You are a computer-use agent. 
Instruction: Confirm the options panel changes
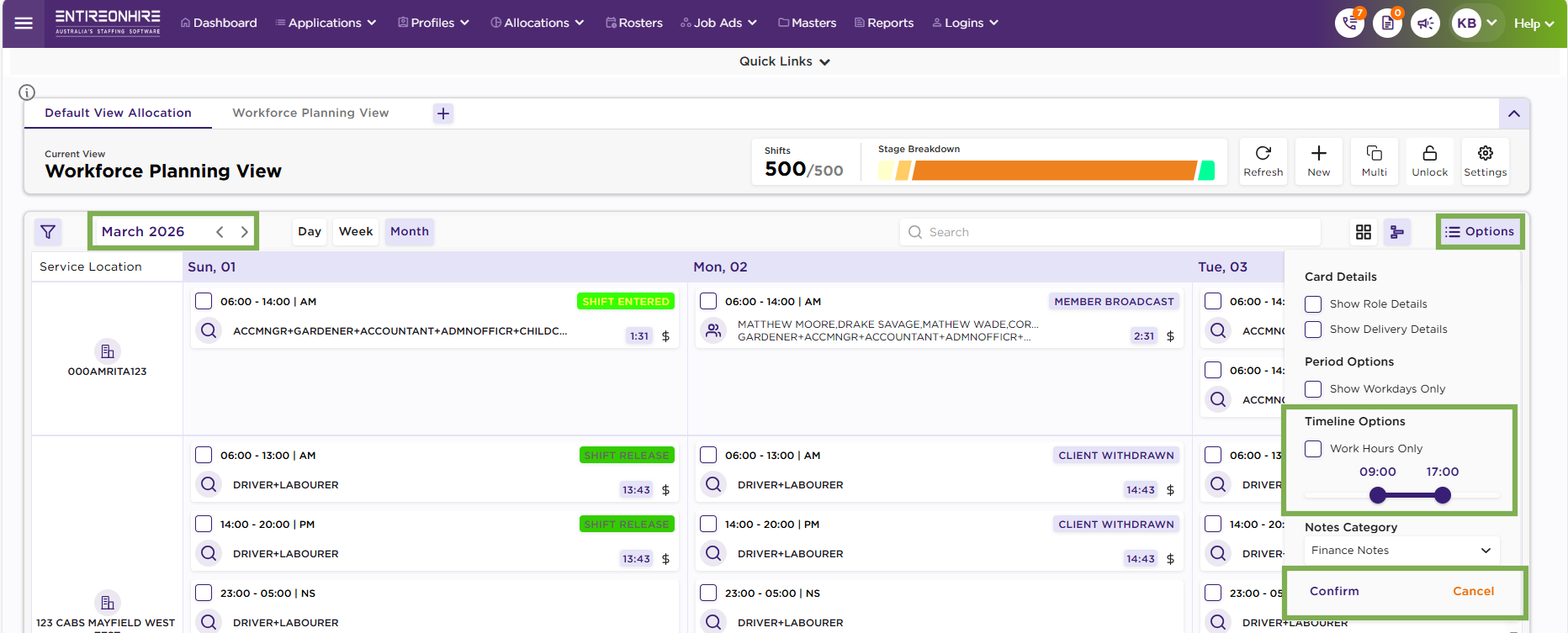coord(1334,591)
